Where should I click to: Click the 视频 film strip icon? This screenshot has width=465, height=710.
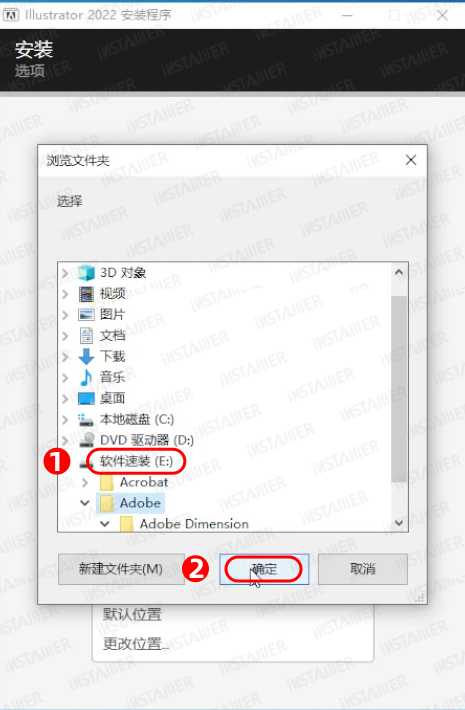(x=86, y=294)
